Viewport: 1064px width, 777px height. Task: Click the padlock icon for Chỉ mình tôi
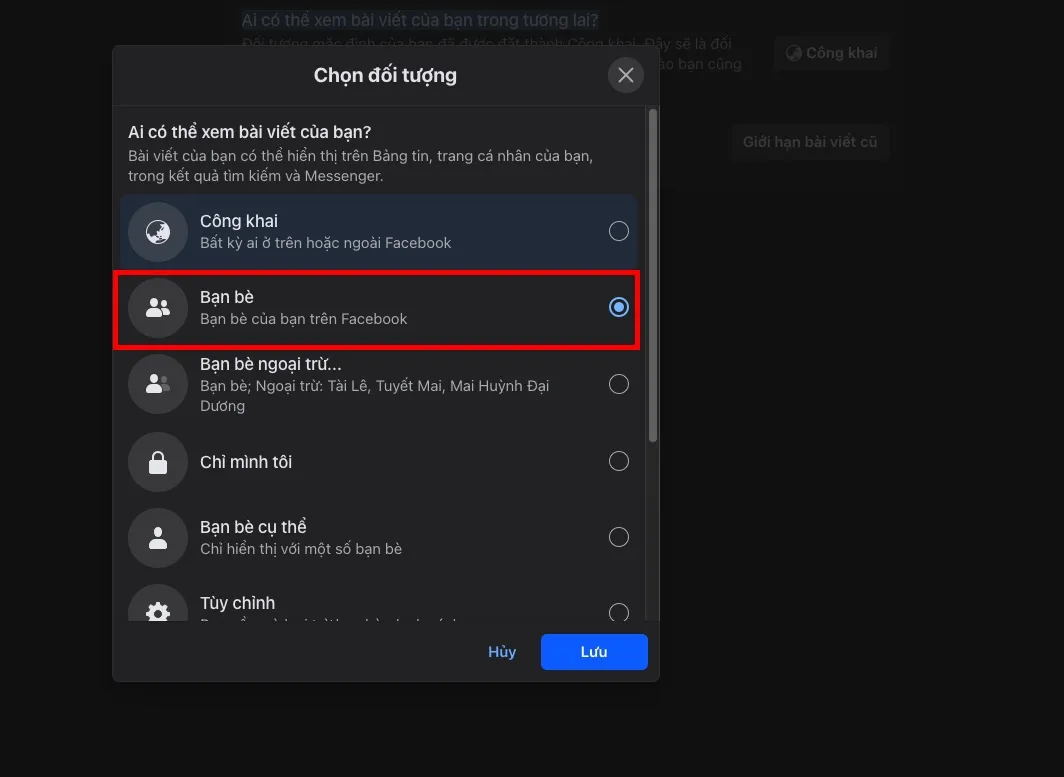coord(158,462)
